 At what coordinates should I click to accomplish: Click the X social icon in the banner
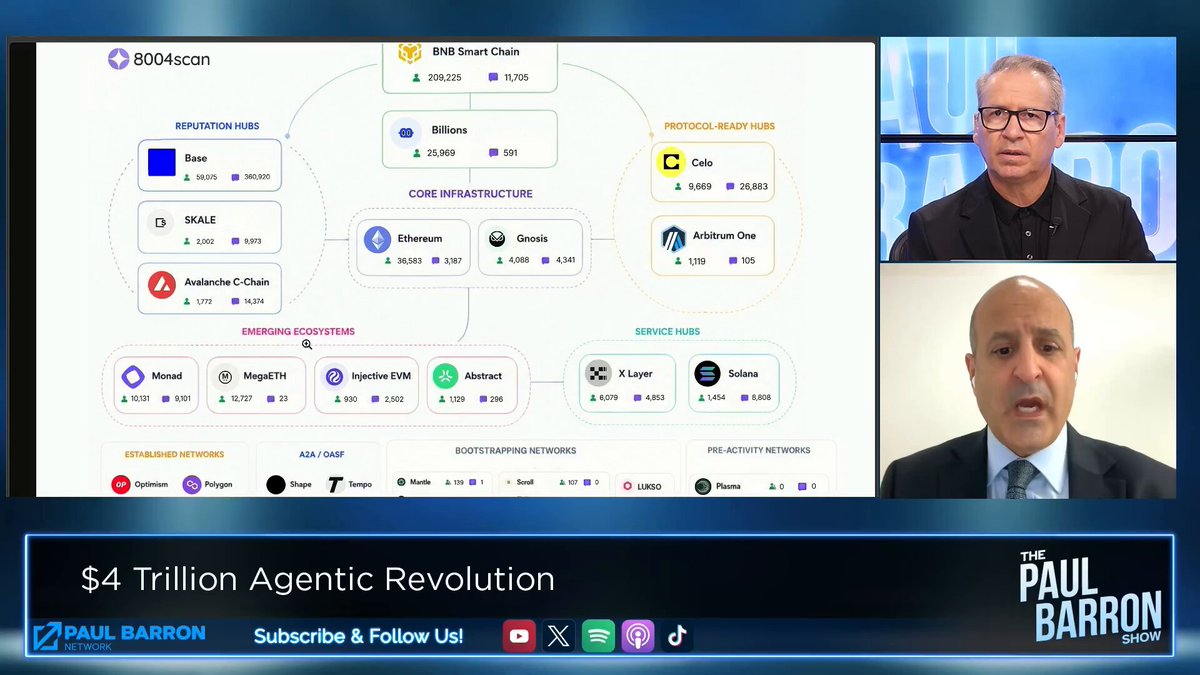tap(559, 636)
